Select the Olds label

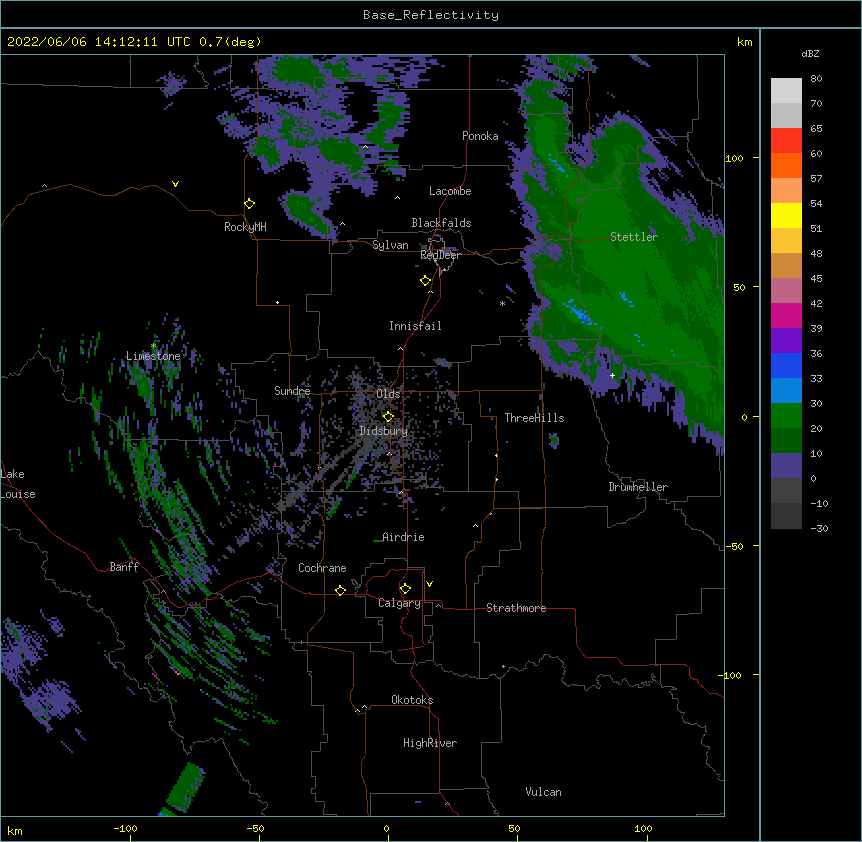(x=388, y=394)
